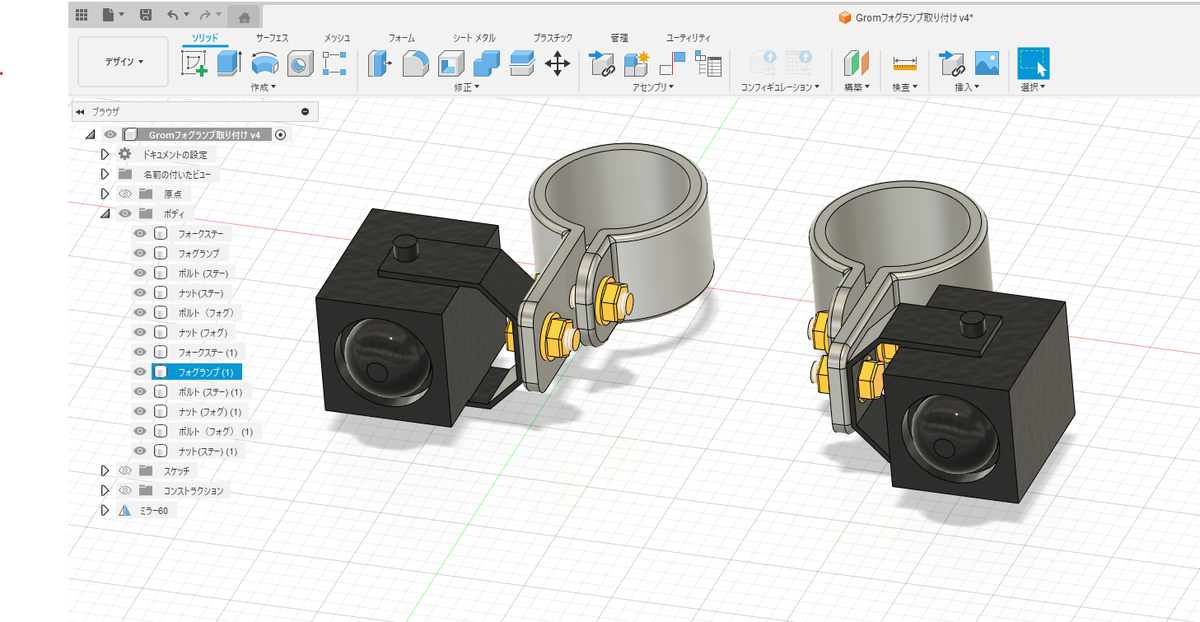
Task: Select the Hole tool
Action: pyautogui.click(x=300, y=64)
